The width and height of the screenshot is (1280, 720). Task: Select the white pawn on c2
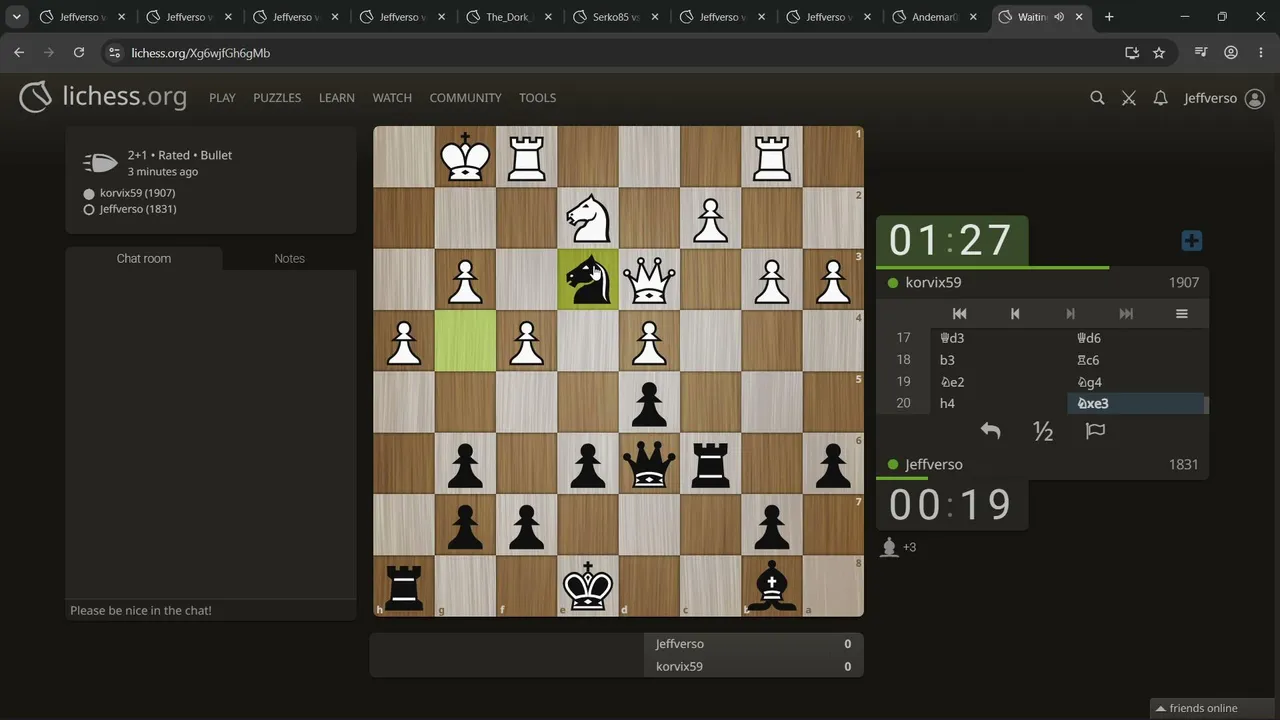[710, 218]
